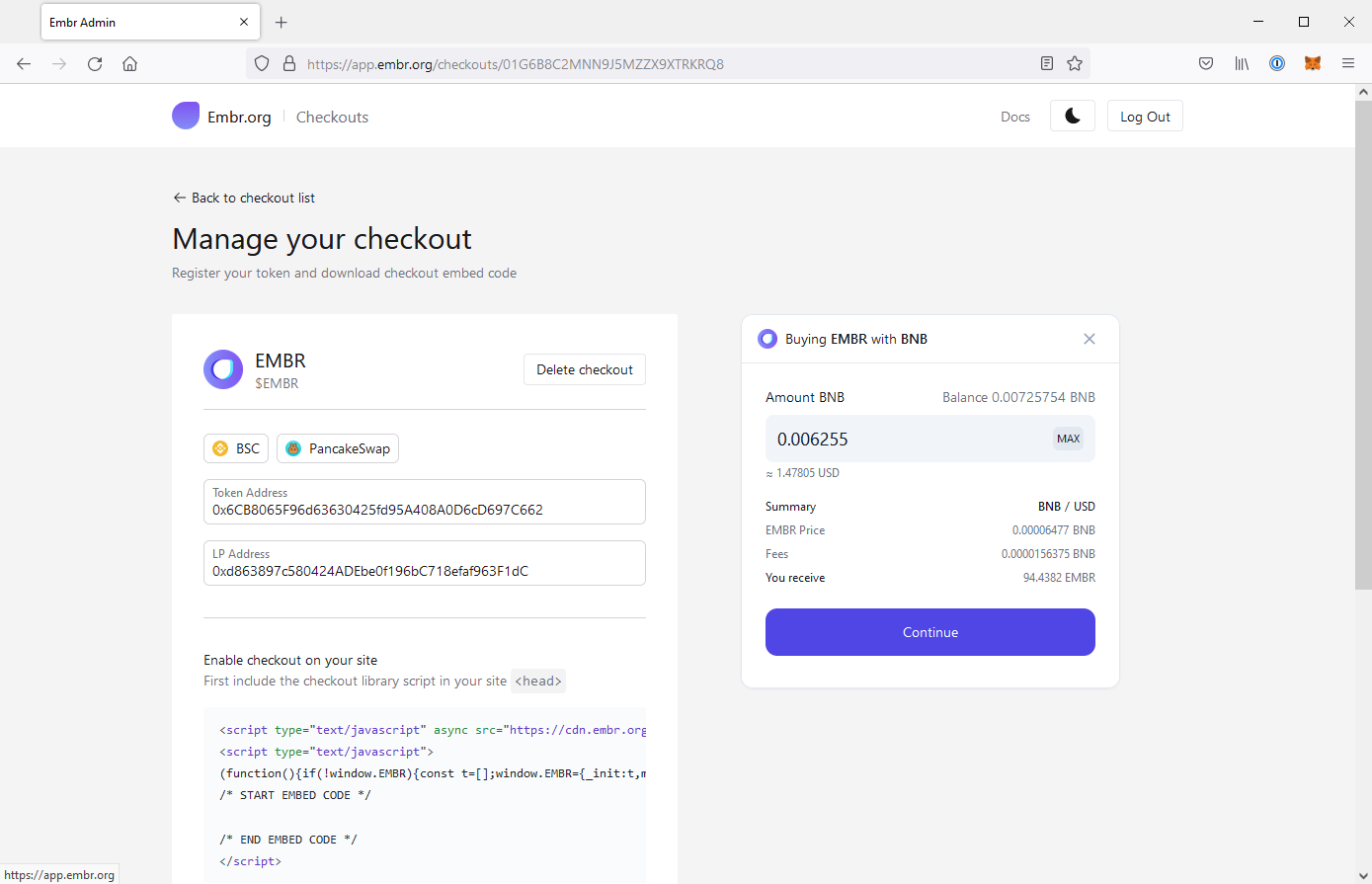Maximize the browser window
Screen dimensions: 1372x884
tap(1304, 22)
